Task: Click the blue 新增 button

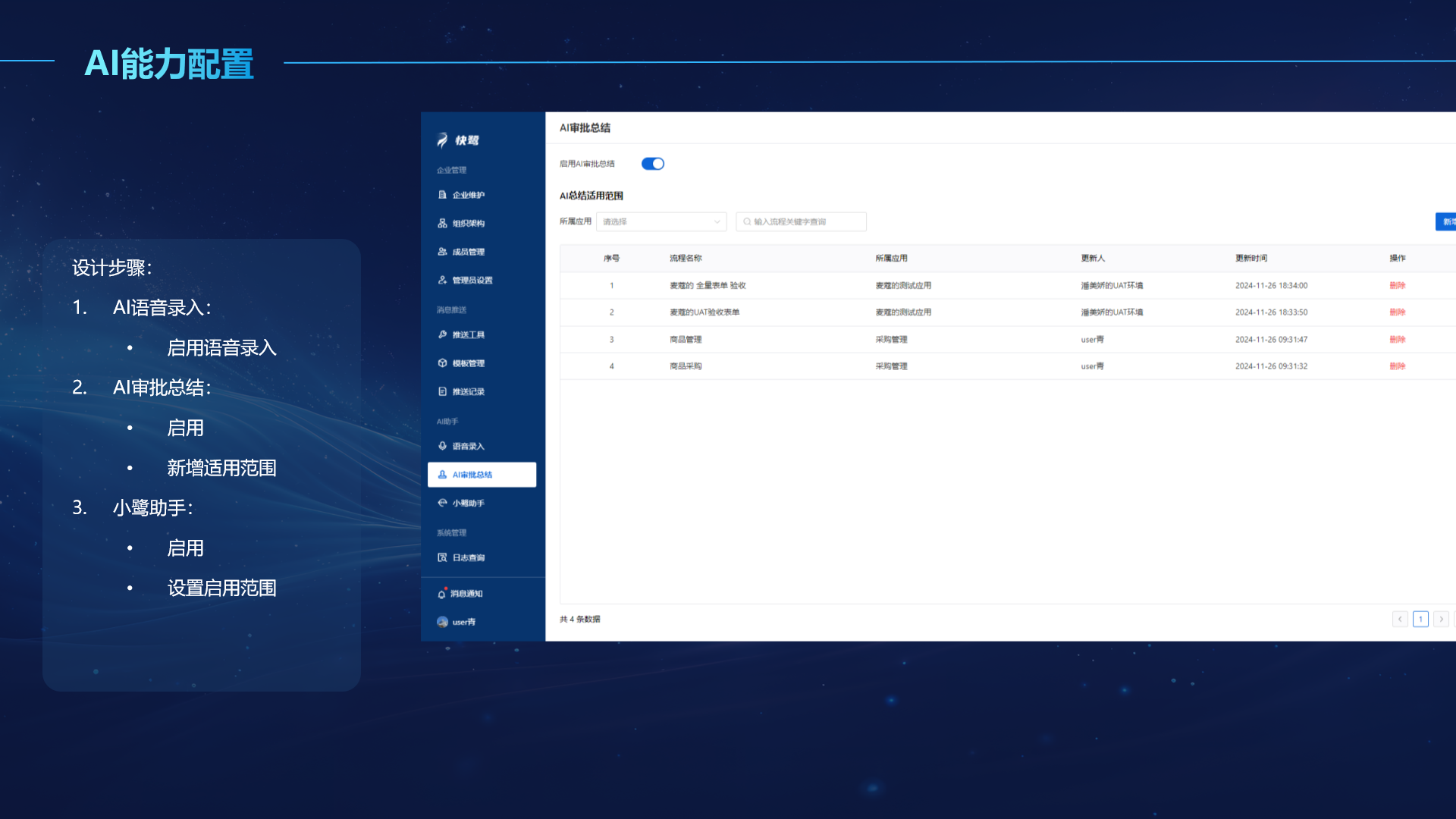Action: (x=1446, y=221)
